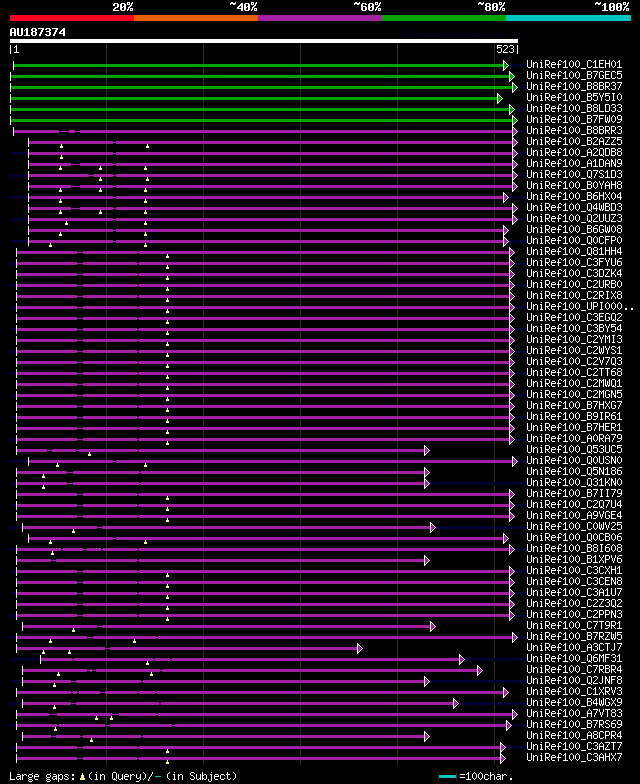
Task: Select the UniRef100_Q7S1D3 label
Action: pos(574,174)
